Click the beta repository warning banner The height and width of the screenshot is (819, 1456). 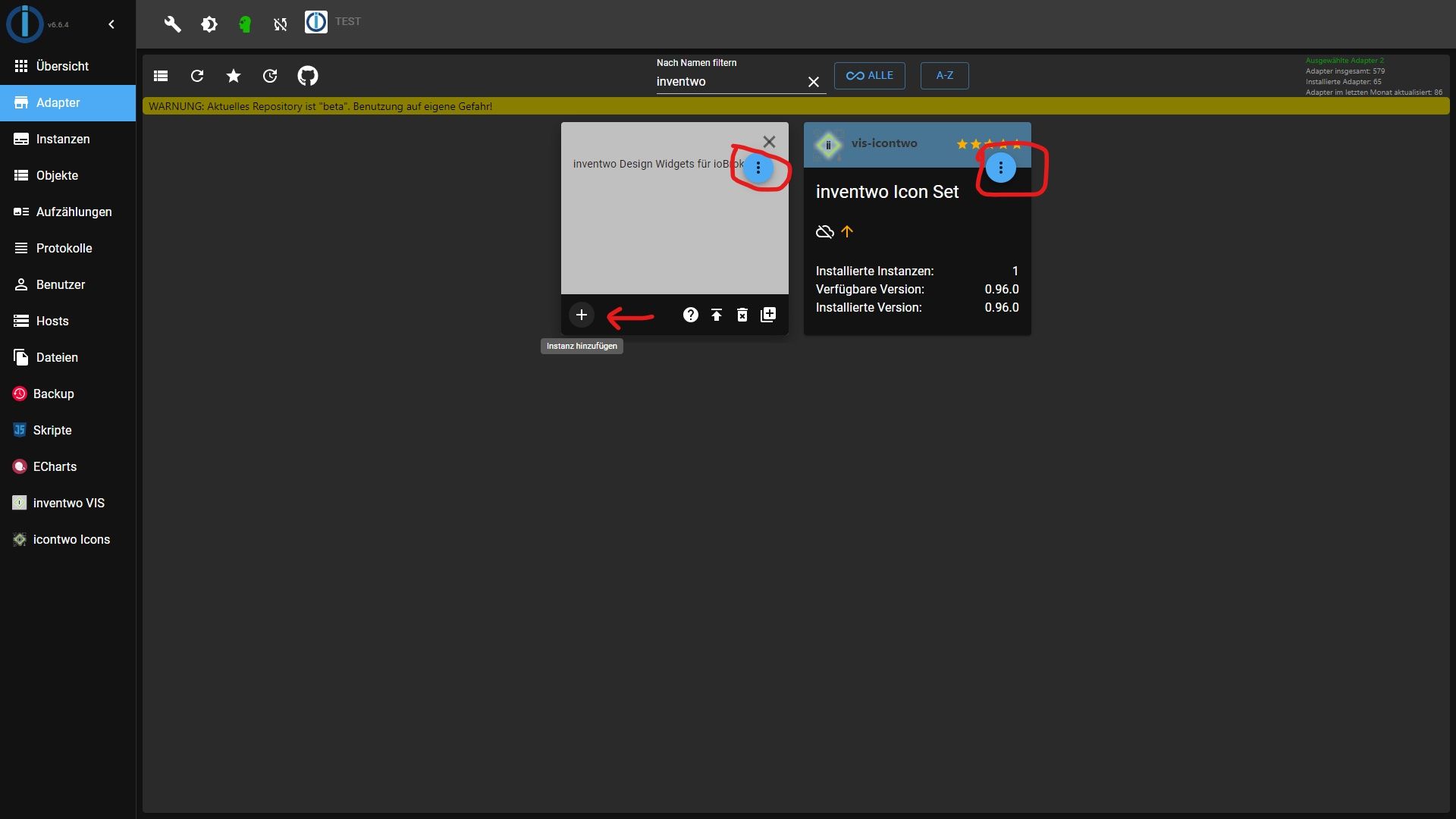click(796, 106)
